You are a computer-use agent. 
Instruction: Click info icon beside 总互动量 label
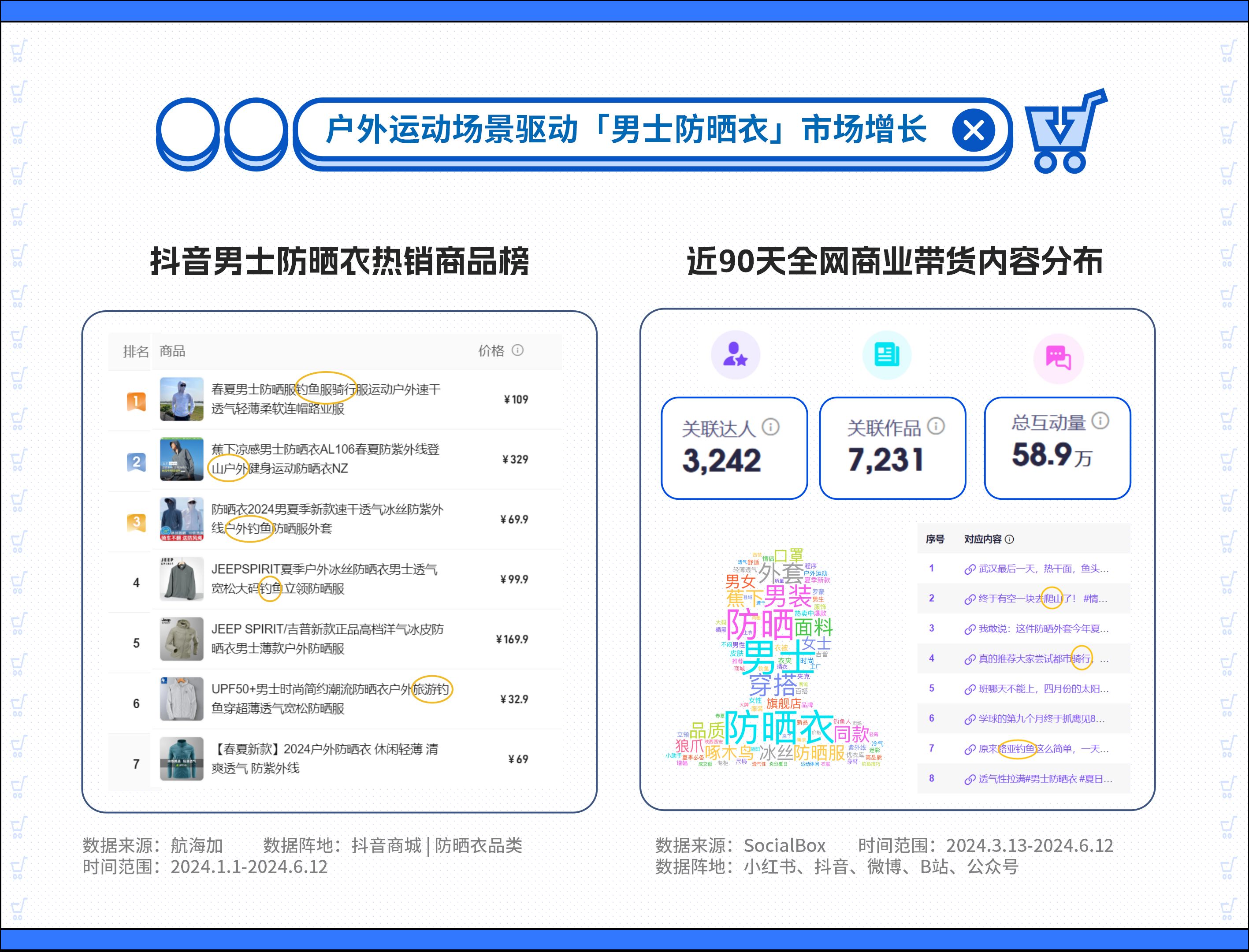point(1100,421)
